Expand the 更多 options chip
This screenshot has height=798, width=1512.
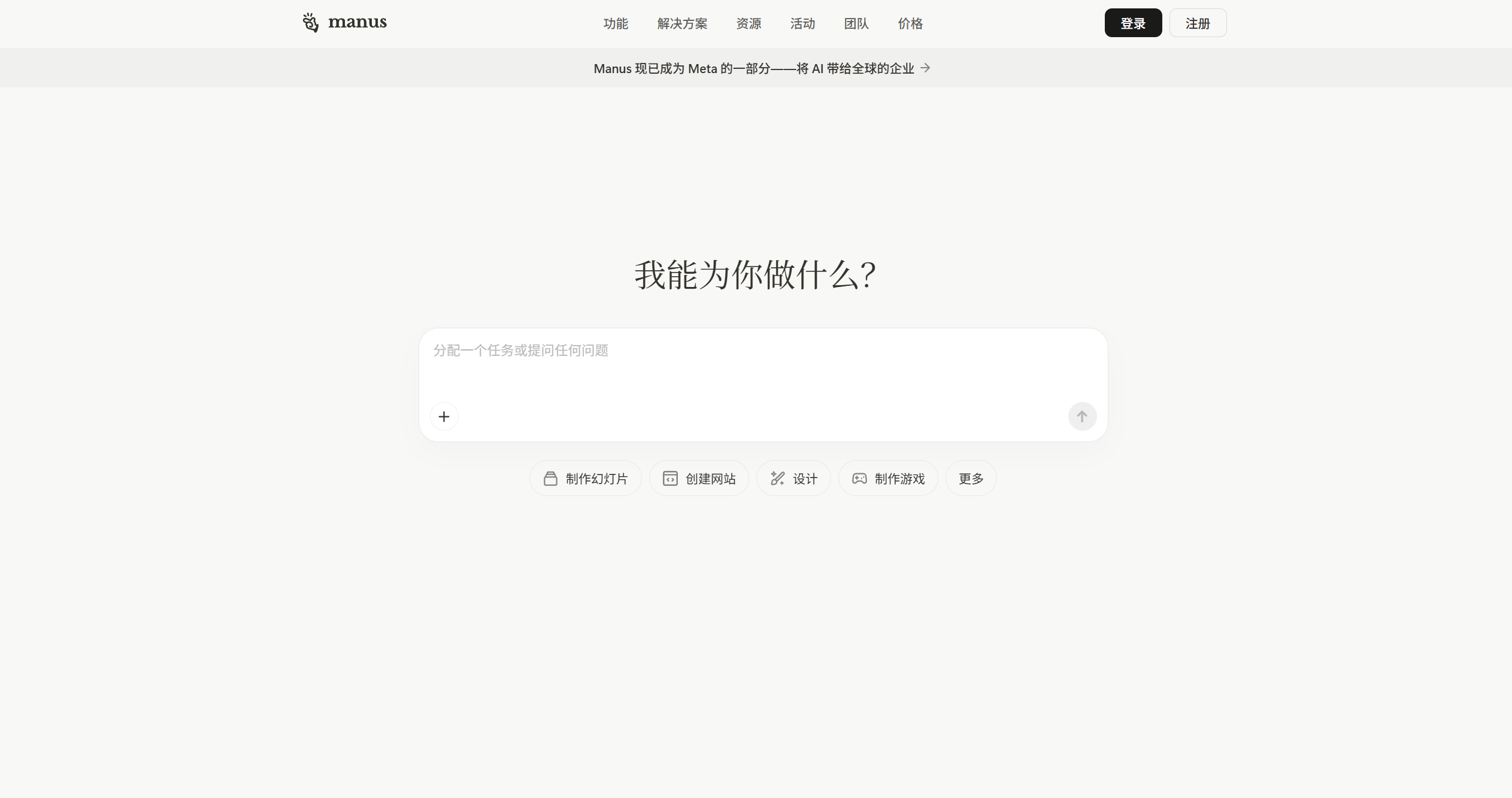click(971, 478)
